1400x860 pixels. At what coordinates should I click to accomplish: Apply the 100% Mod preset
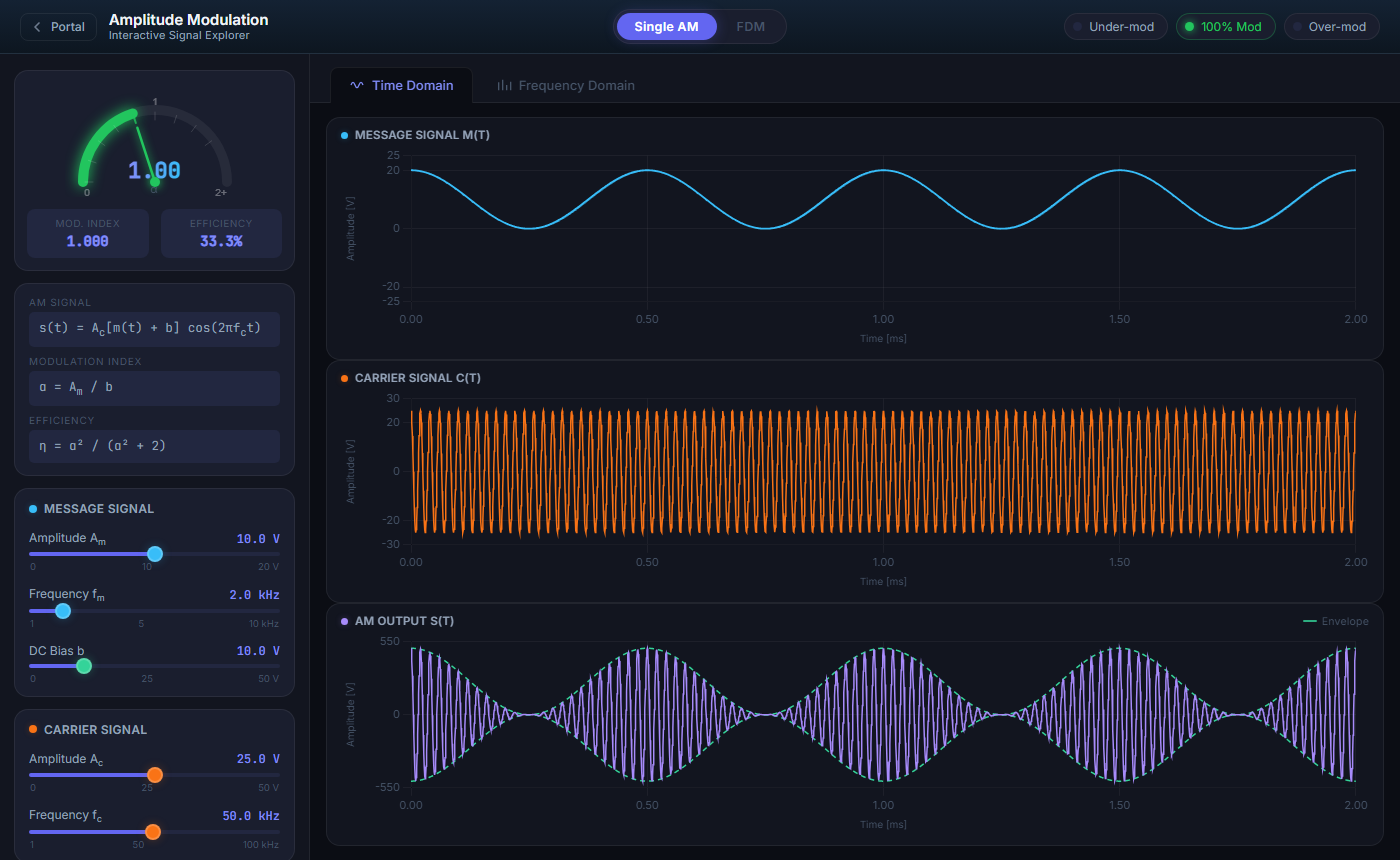(x=1225, y=27)
